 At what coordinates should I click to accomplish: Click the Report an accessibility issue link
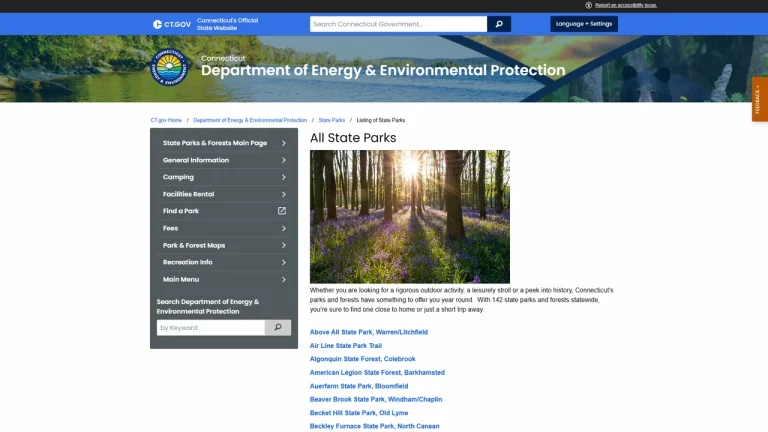625,5
